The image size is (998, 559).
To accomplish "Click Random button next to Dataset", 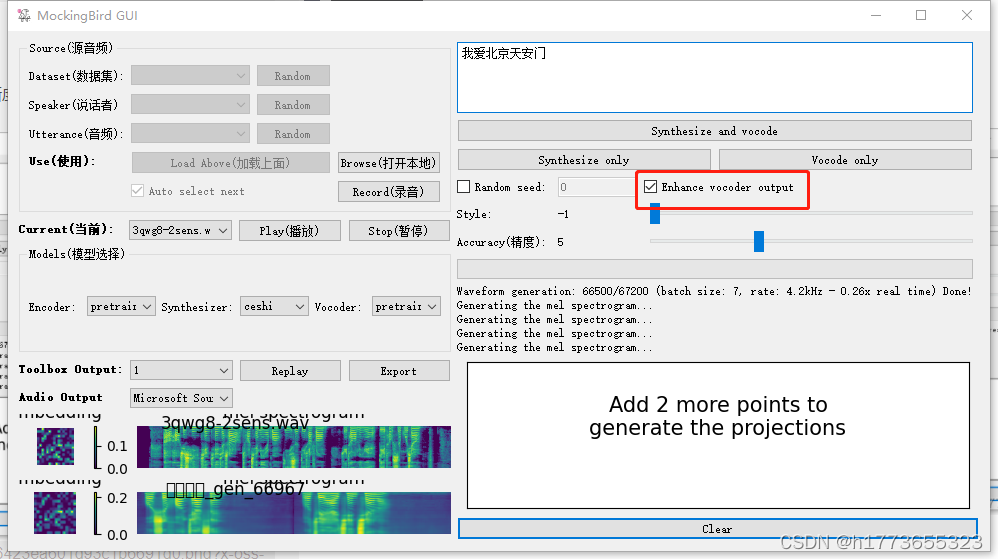I will (293, 76).
